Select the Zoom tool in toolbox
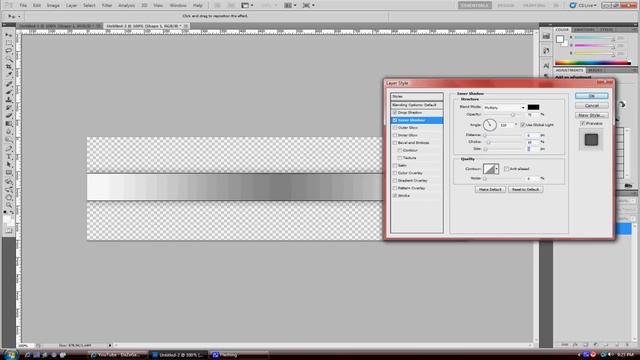The height and width of the screenshot is (360, 640). 9,206
